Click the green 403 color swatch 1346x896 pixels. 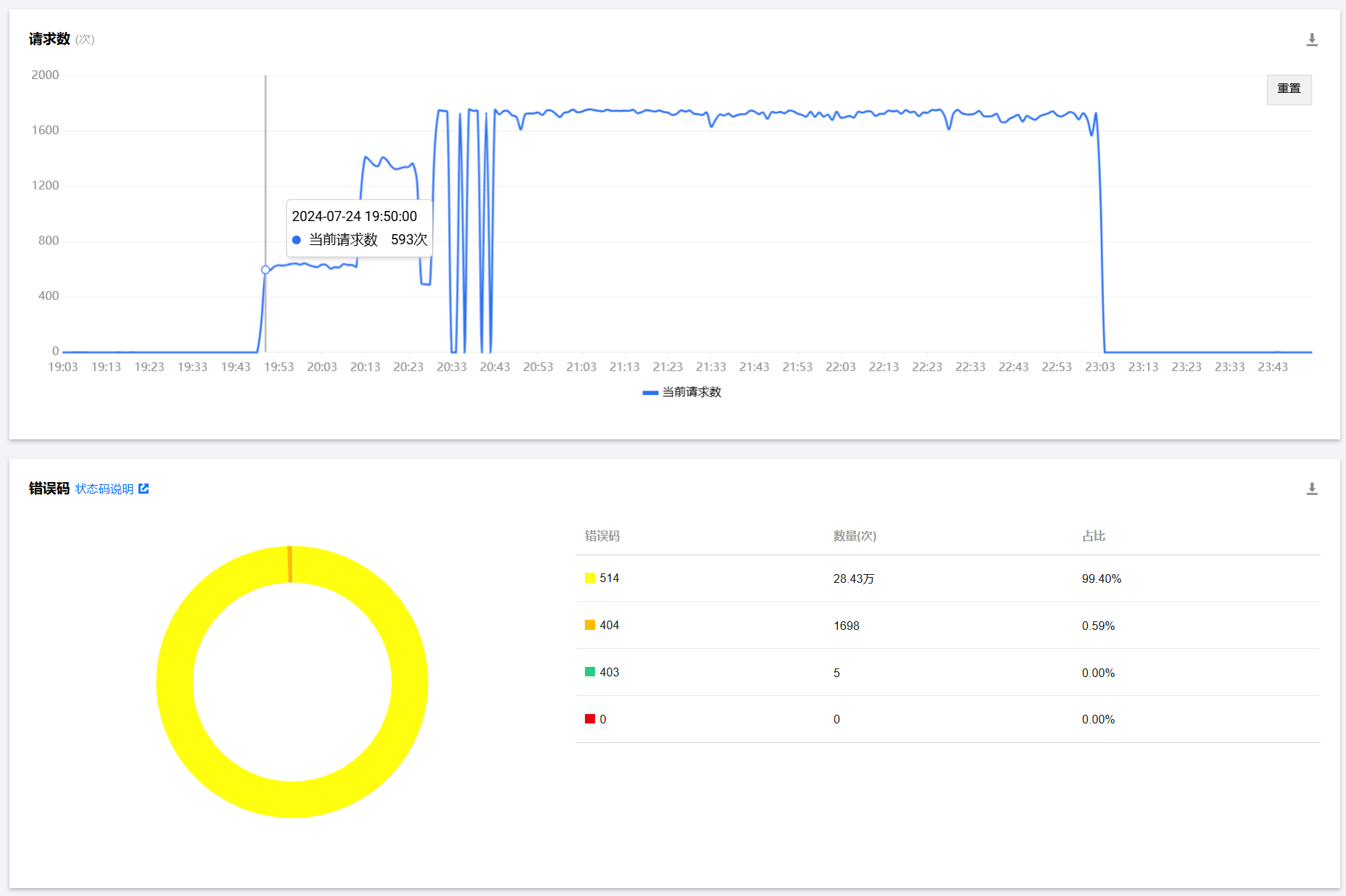pos(590,672)
